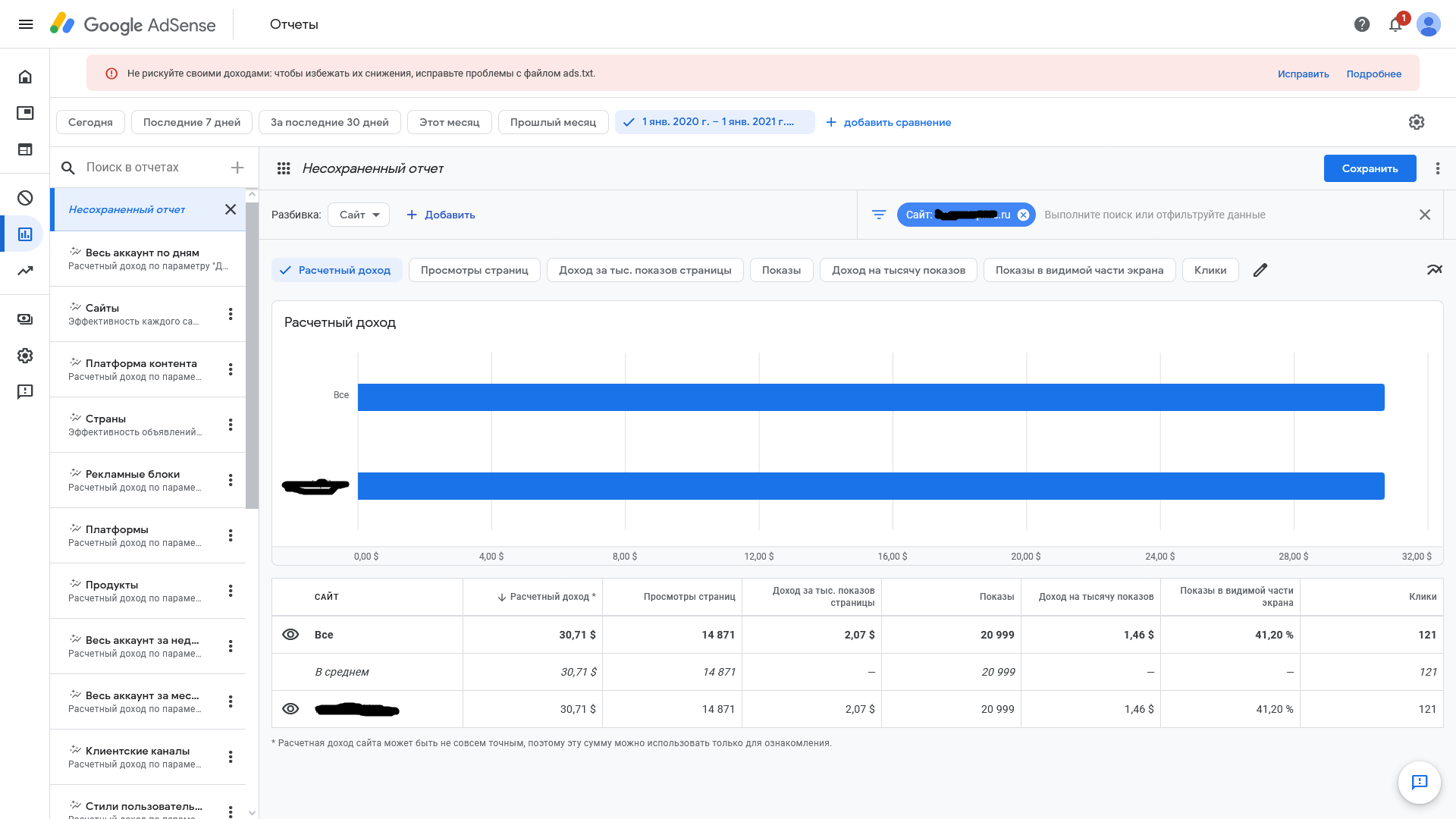Toggle visibility eye for the Все row

(x=290, y=635)
